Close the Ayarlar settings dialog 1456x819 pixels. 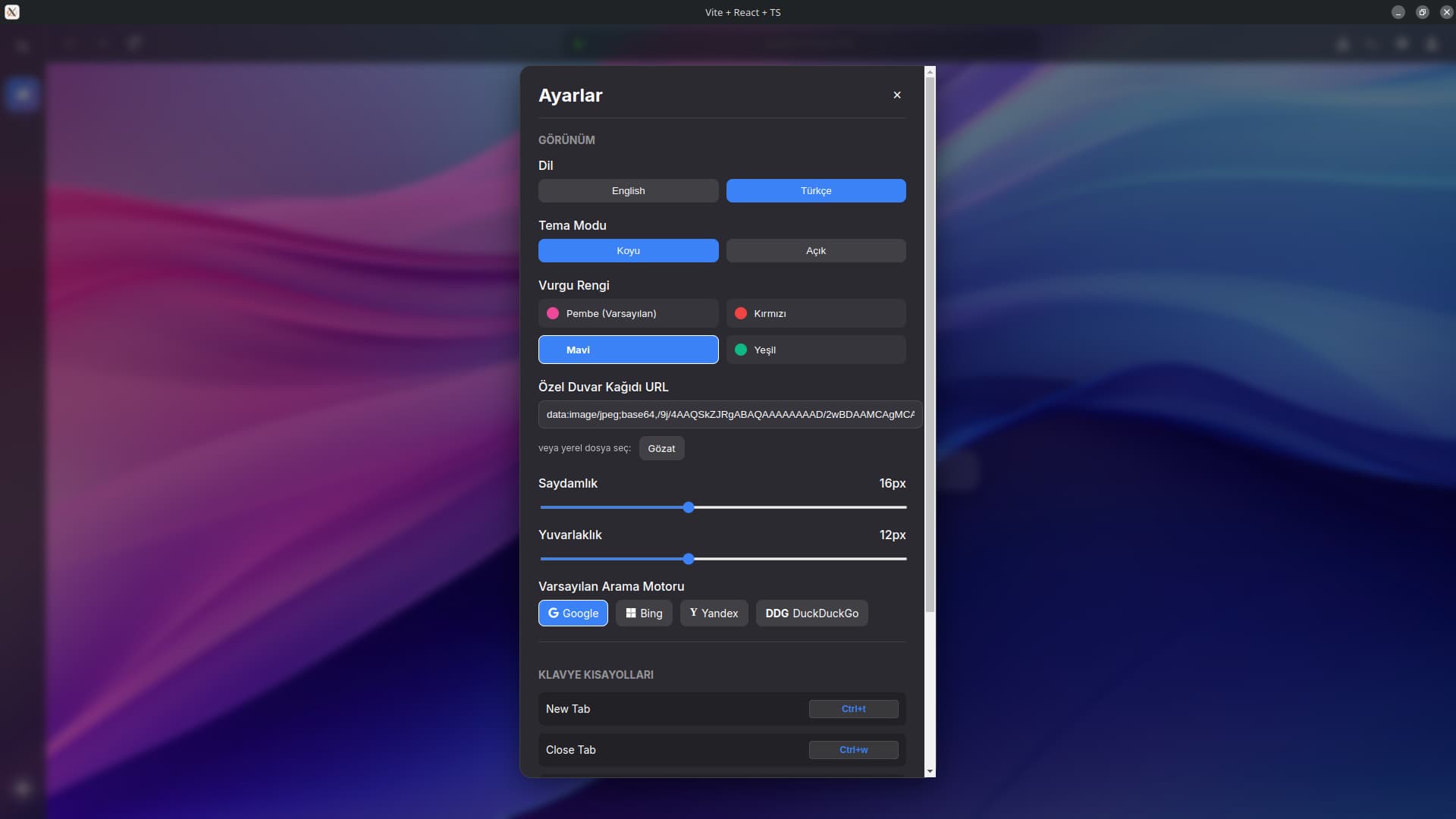[x=897, y=95]
